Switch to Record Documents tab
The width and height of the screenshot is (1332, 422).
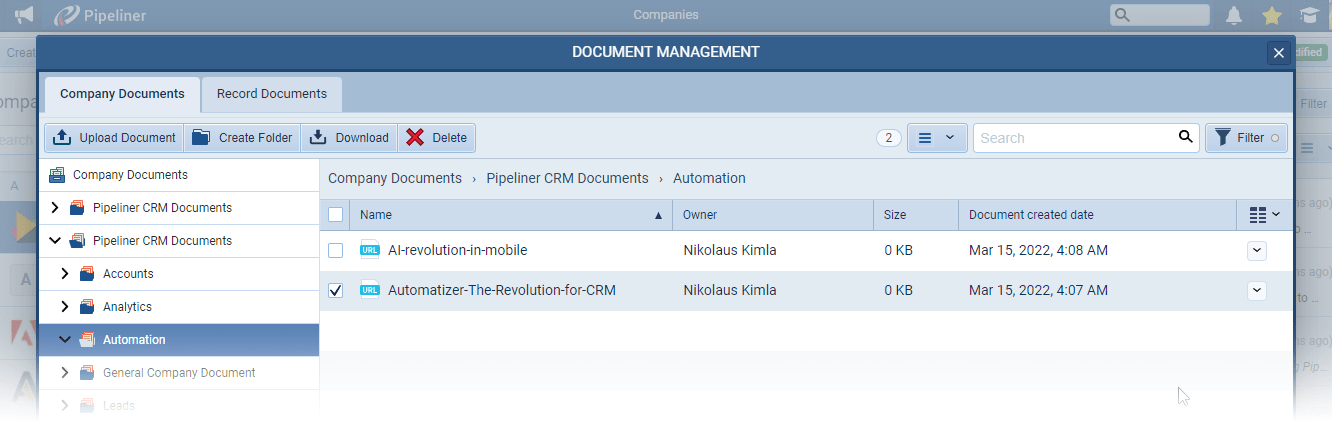click(272, 94)
